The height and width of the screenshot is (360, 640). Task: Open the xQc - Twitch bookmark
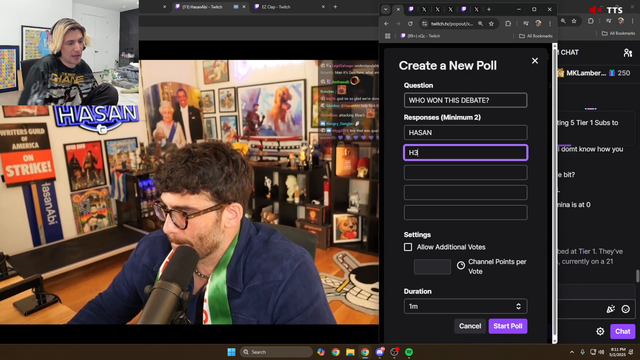(420, 36)
